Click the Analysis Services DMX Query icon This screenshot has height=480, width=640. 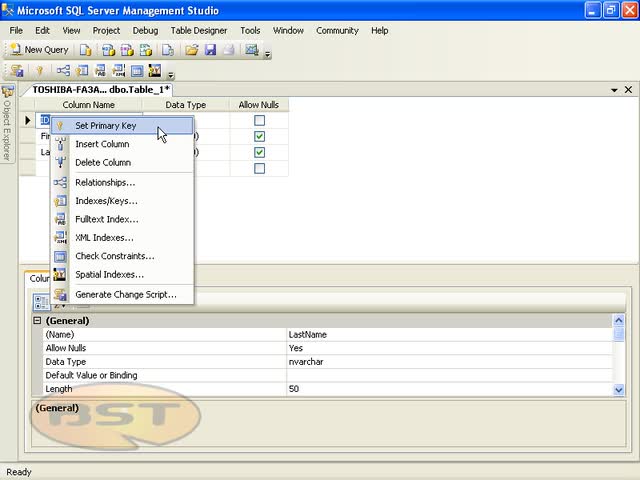click(127, 50)
